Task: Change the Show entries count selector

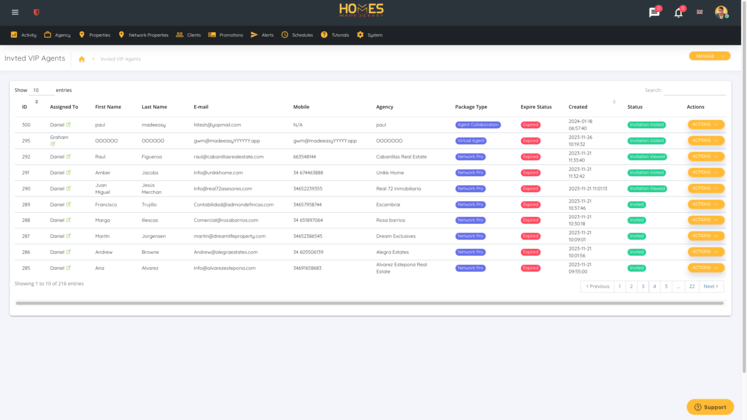Action: point(41,90)
